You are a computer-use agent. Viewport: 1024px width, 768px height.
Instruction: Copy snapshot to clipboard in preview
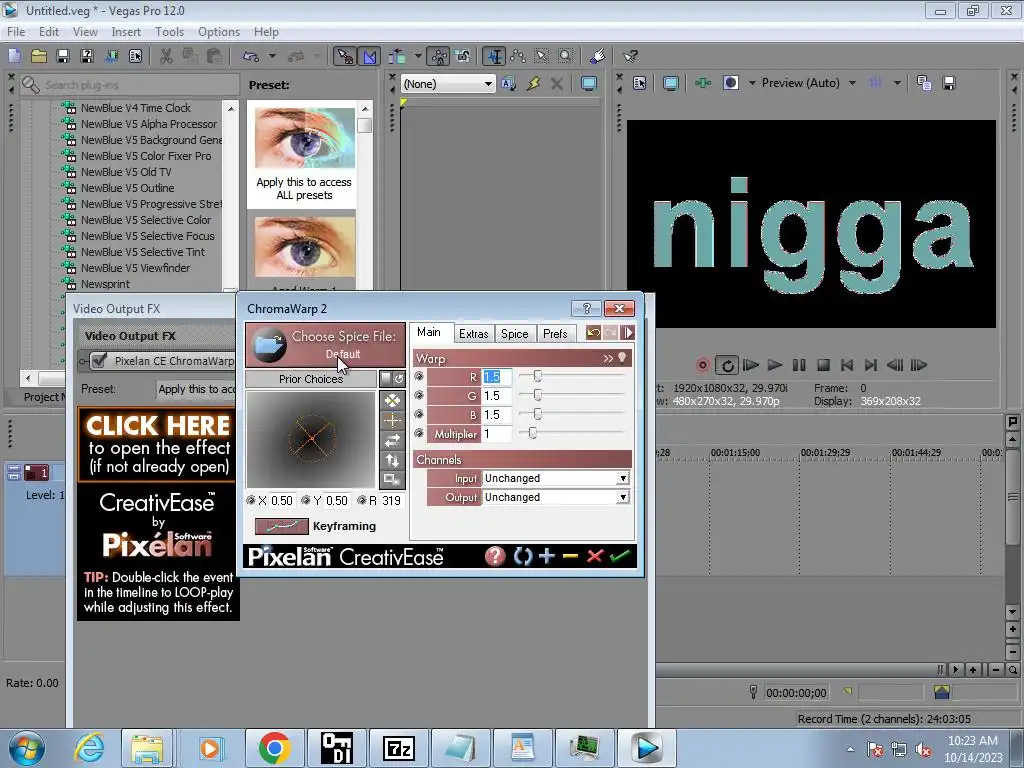click(x=923, y=83)
